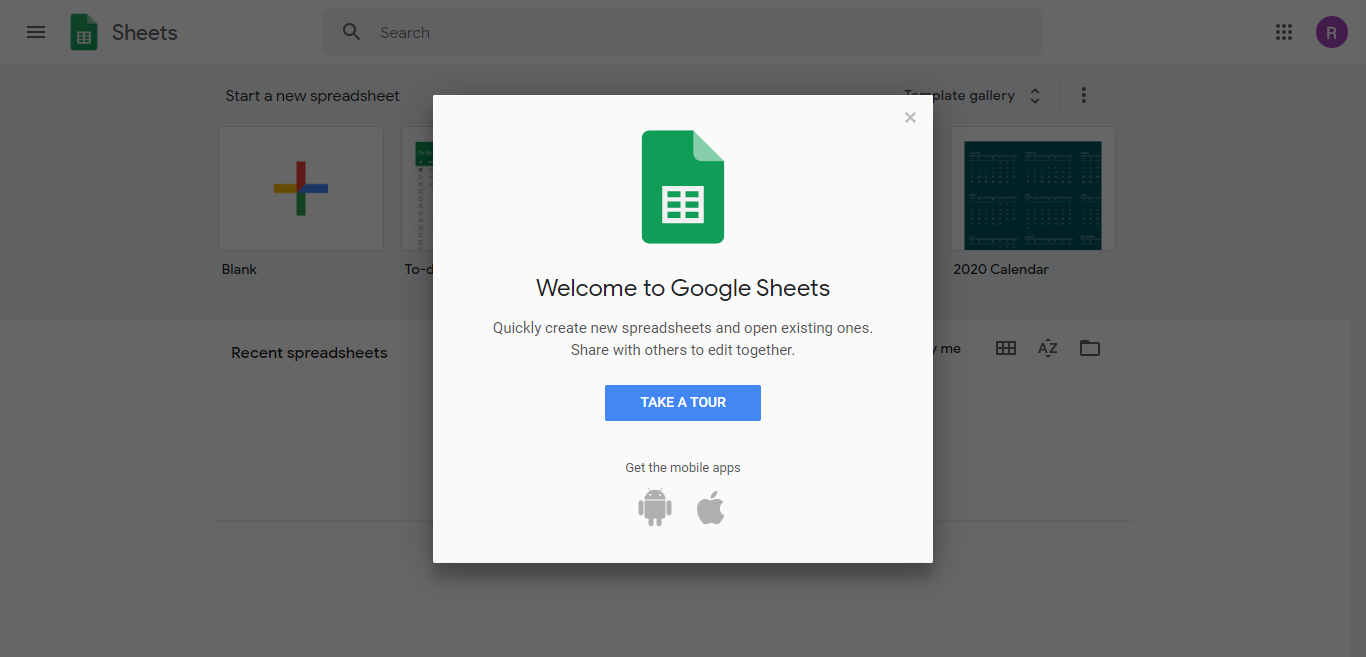Image resolution: width=1366 pixels, height=657 pixels.
Task: Open the template section three-dot menu
Action: pos(1083,95)
